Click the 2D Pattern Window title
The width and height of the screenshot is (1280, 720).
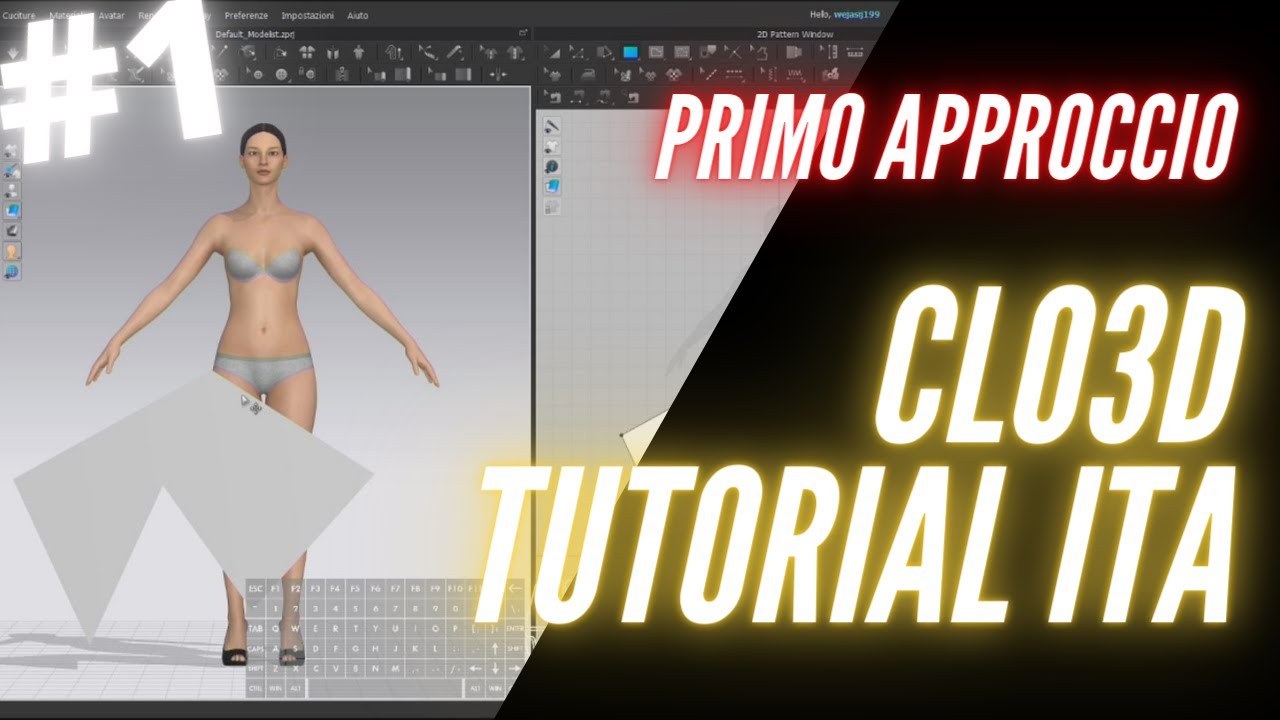tap(797, 34)
